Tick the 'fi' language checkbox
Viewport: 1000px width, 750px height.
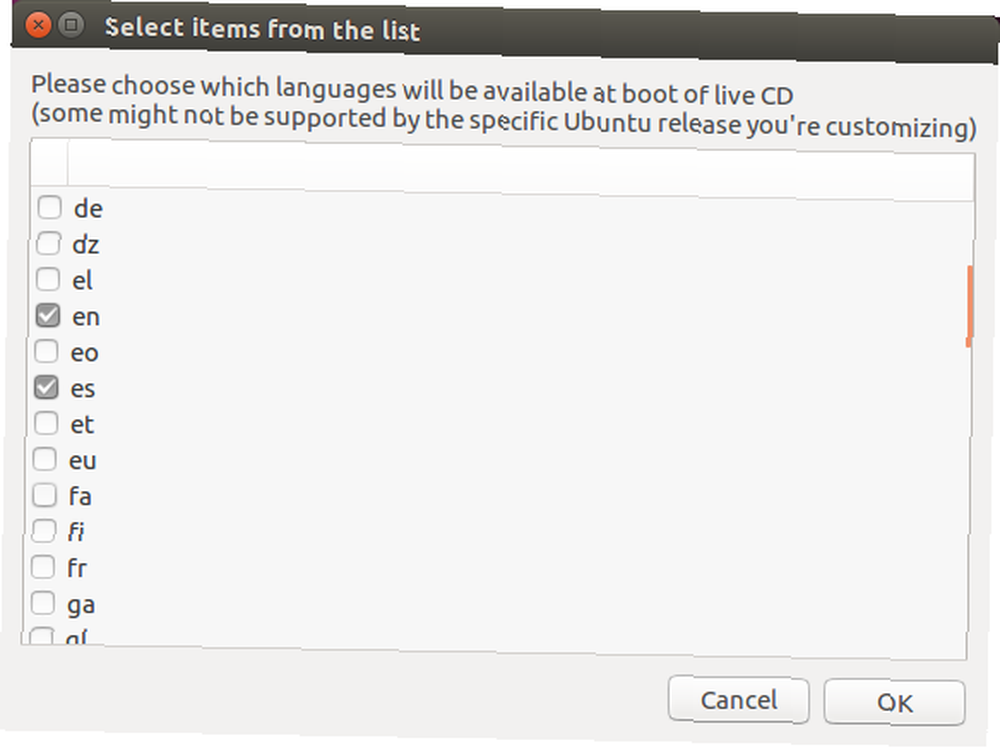[x=43, y=531]
